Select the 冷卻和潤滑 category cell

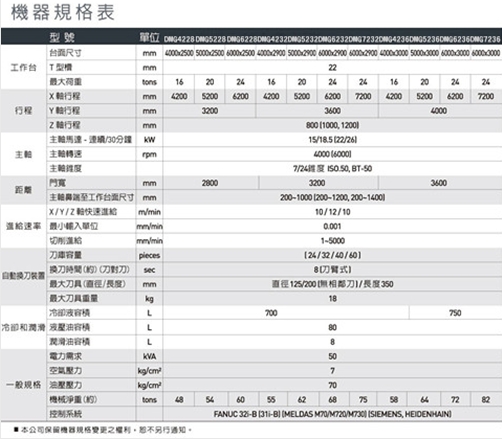click(23, 327)
